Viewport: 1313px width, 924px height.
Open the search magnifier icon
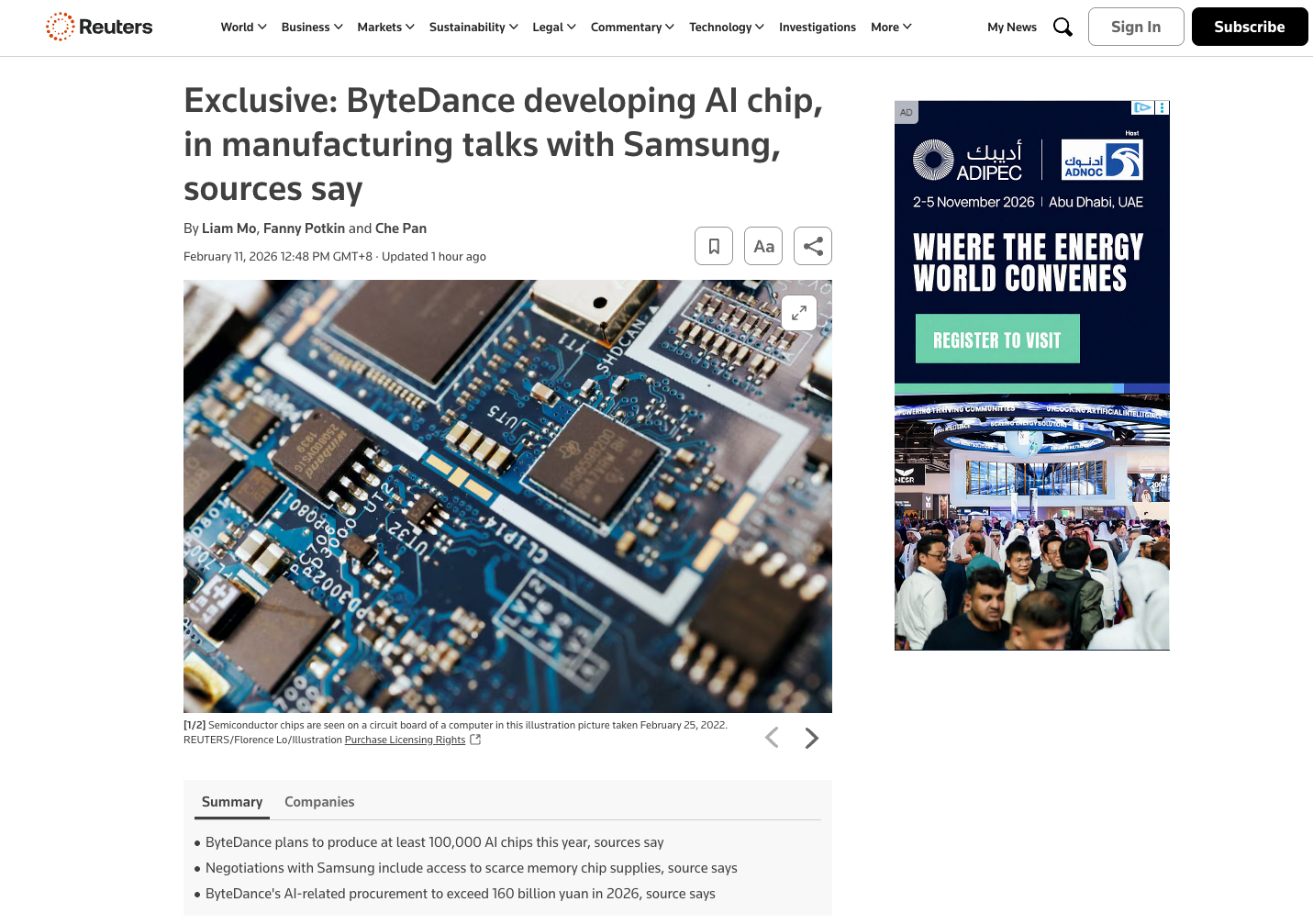pos(1063,27)
